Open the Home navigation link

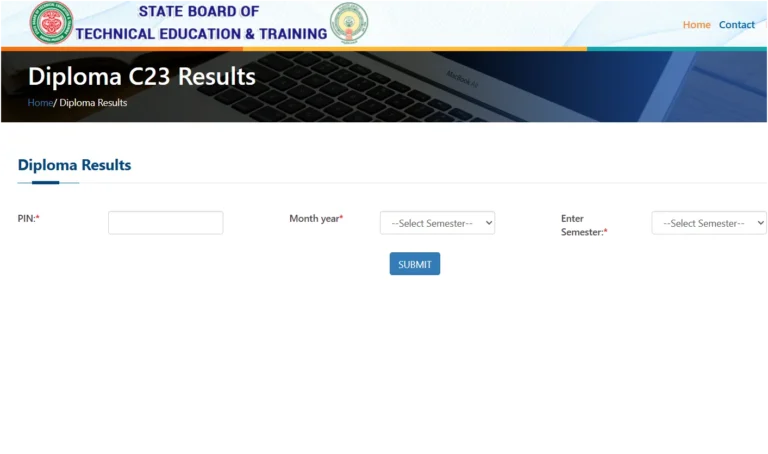696,24
